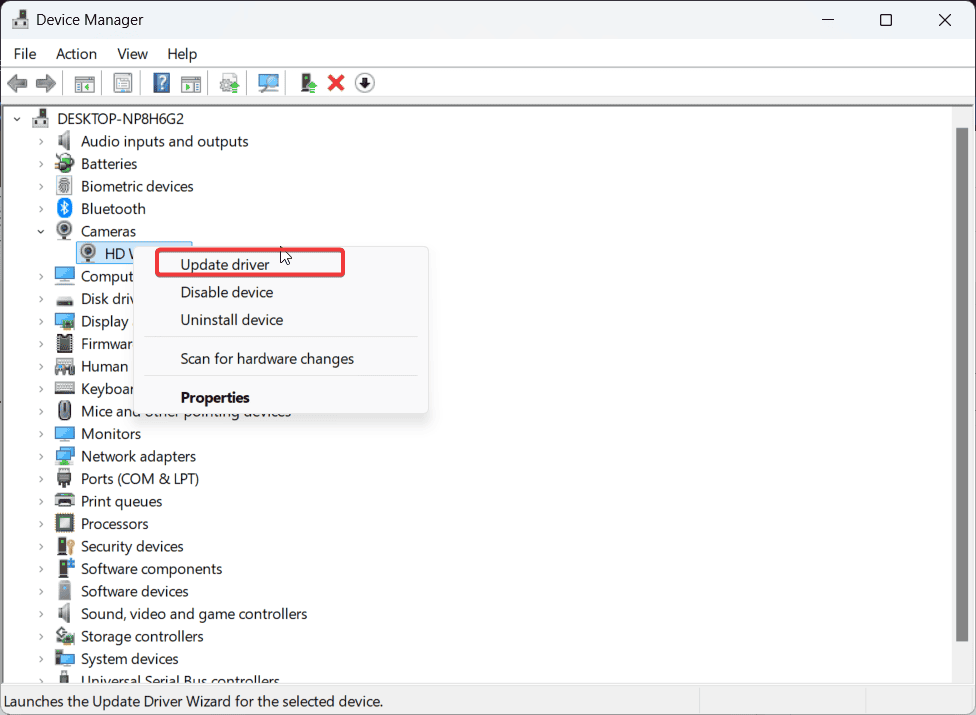This screenshot has height=715, width=976.
Task: Click the Storage controllers icon
Action: pos(65,636)
